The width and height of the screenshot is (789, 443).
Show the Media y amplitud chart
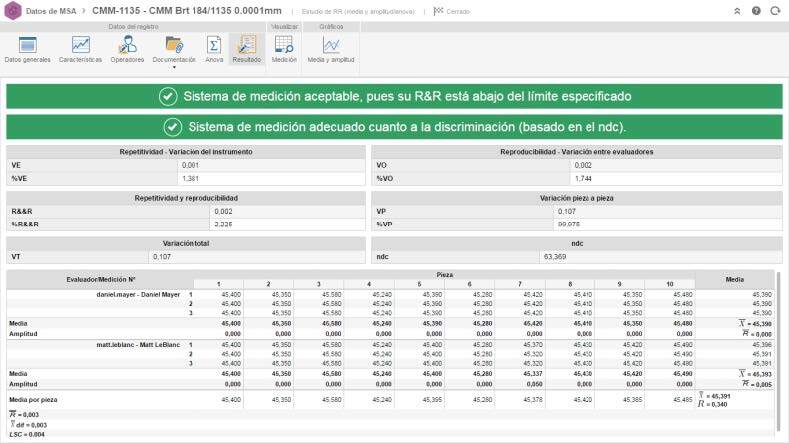[x=330, y=49]
